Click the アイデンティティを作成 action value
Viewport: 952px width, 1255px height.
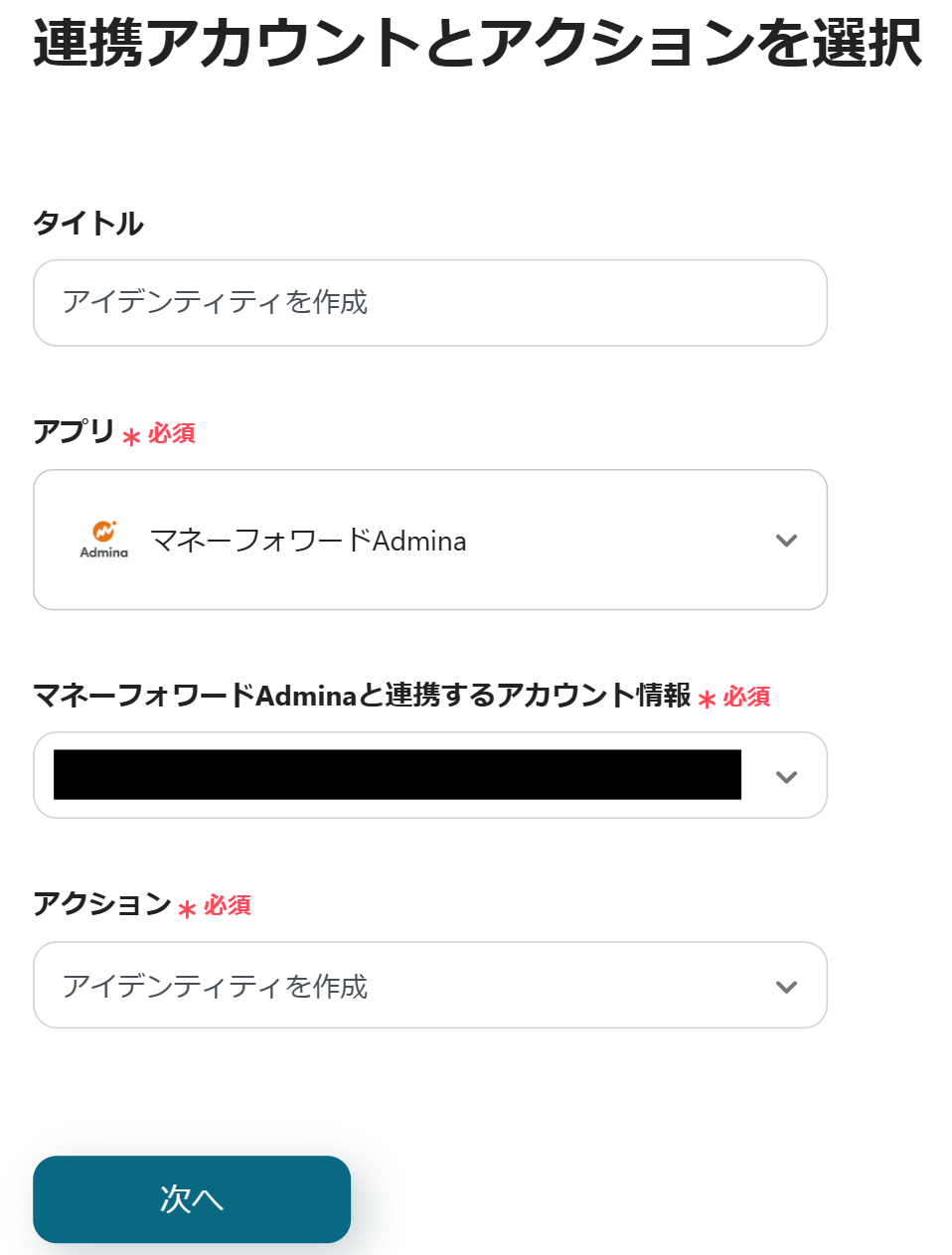216,987
